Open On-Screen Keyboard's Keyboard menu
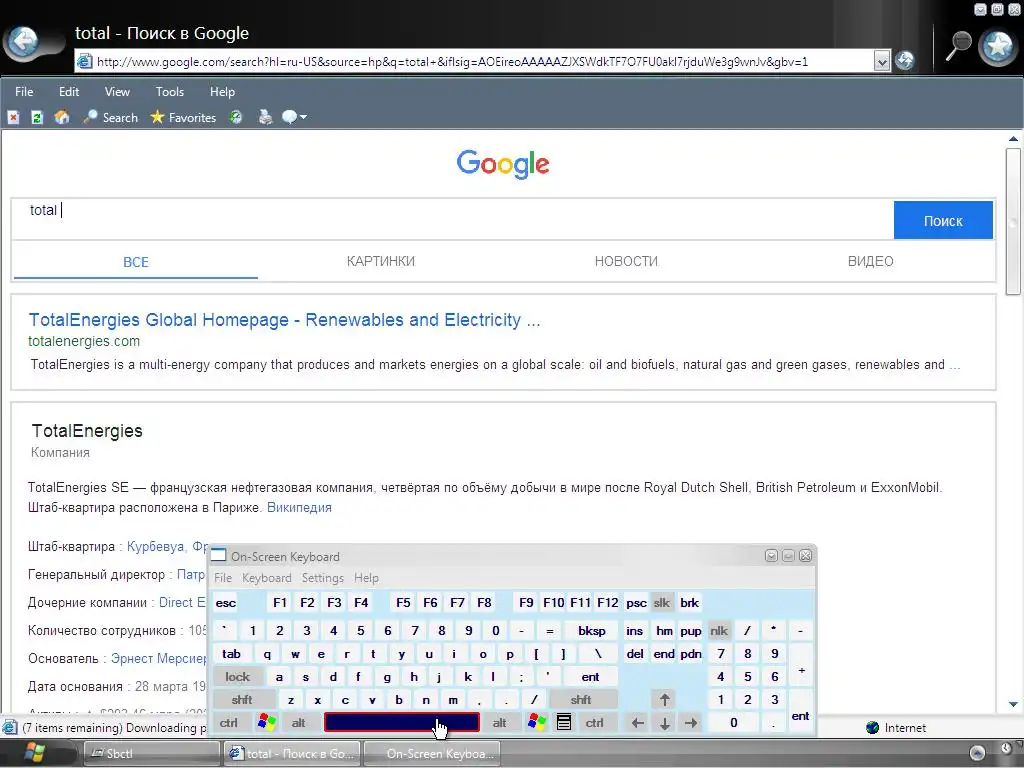 click(266, 578)
